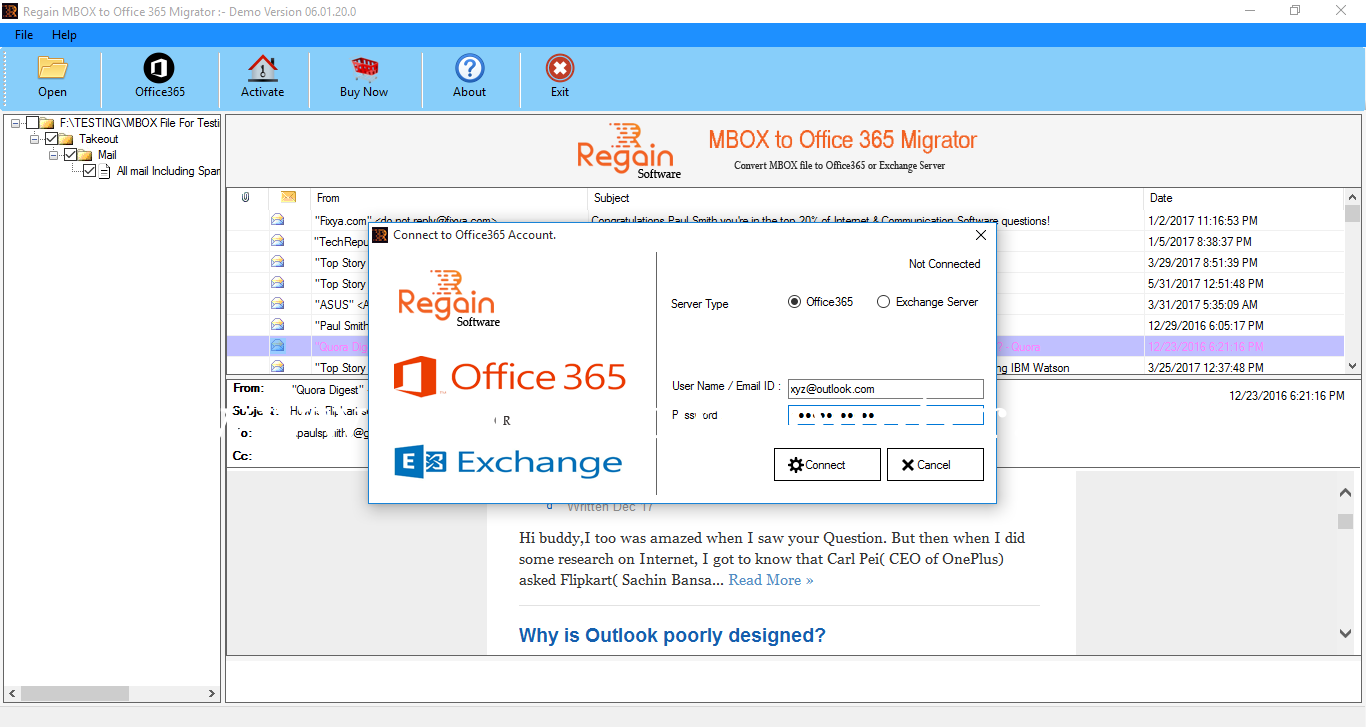The image size is (1366, 727).
Task: Select the Exchange Server radio button
Action: click(883, 302)
